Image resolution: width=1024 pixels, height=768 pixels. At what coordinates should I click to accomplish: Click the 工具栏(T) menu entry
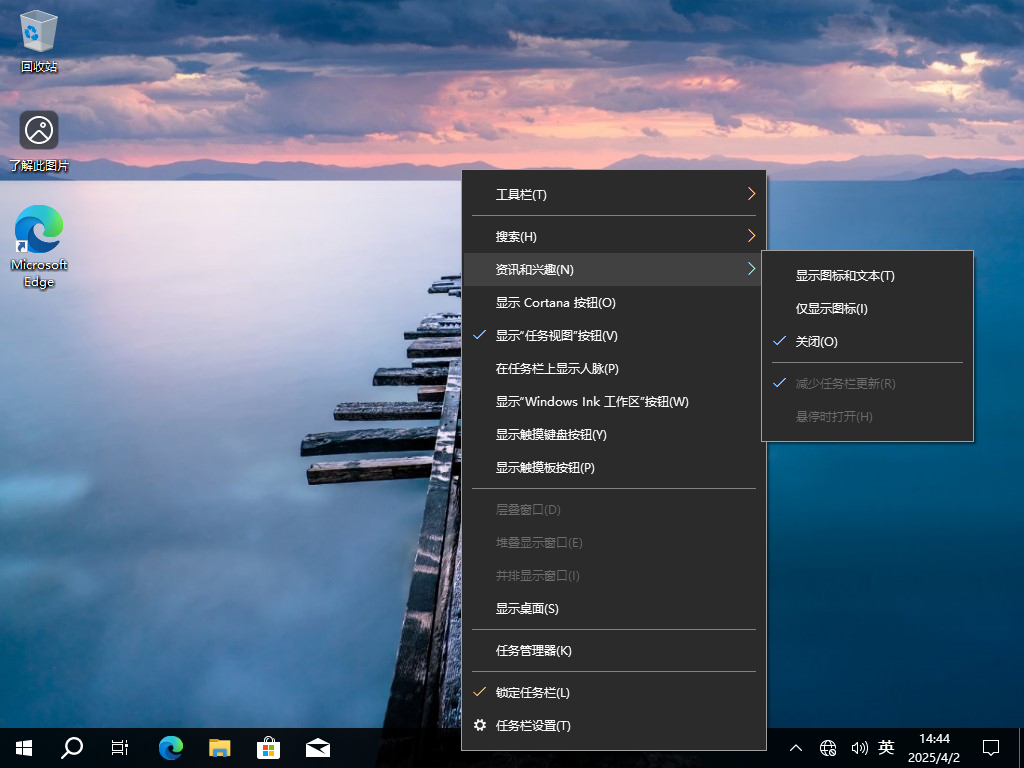[x=614, y=195]
